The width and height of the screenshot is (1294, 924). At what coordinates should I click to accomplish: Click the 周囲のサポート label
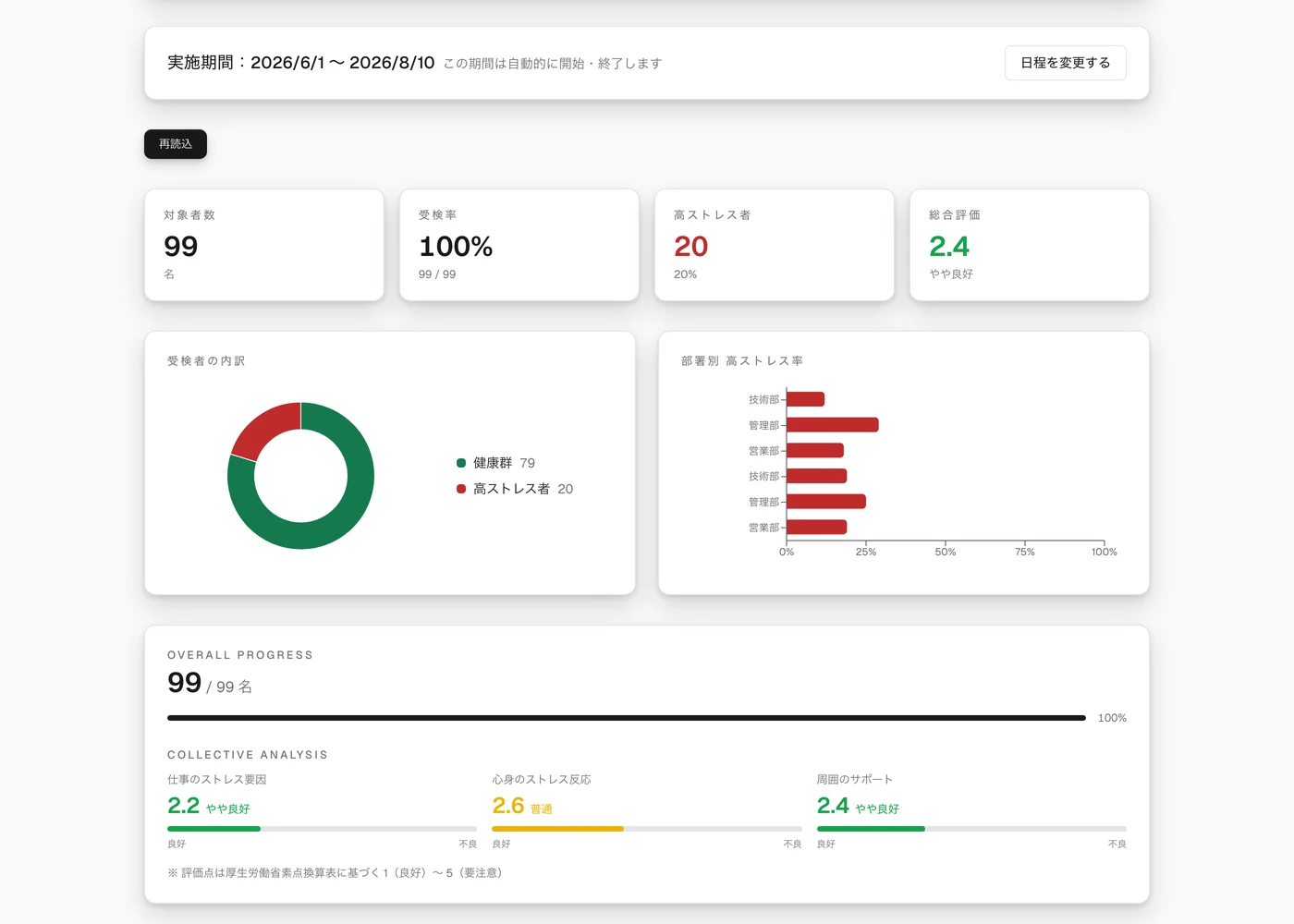pos(855,780)
